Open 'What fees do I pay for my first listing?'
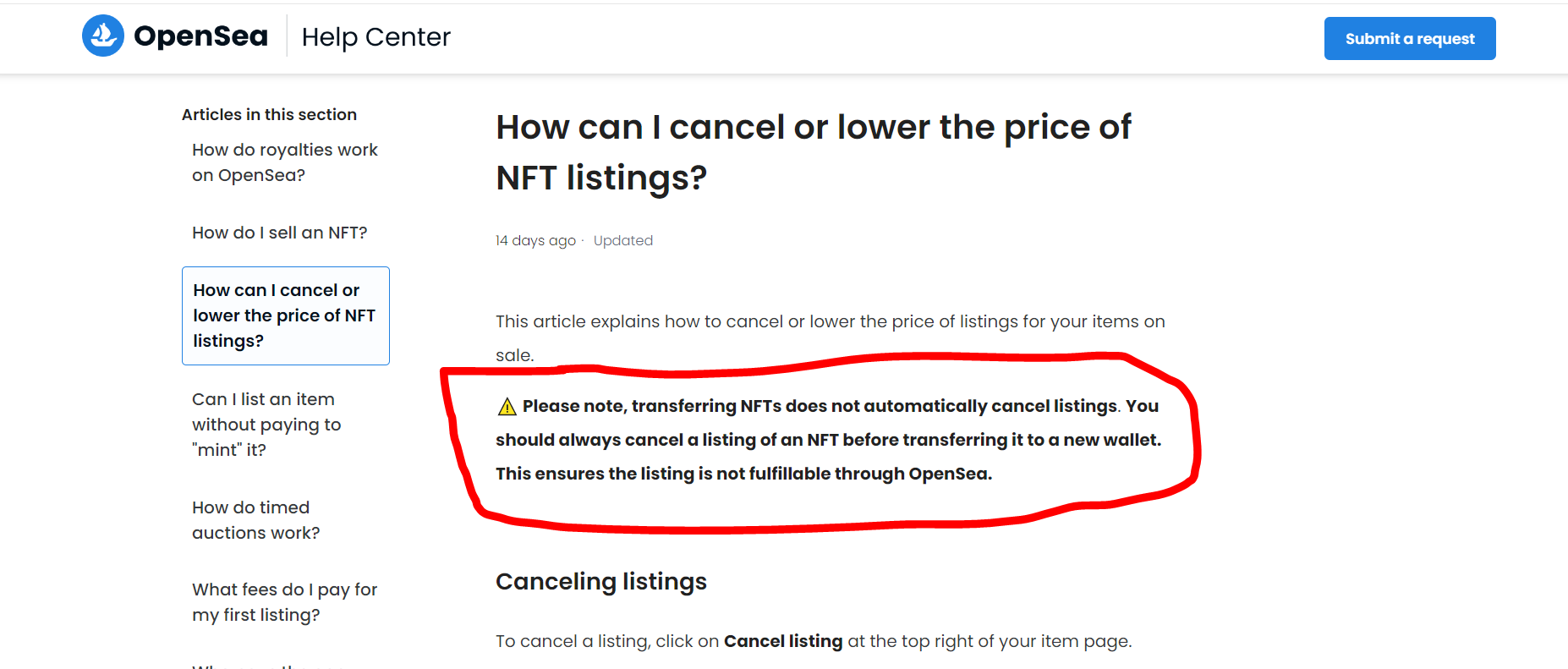Screen dimensions: 1568x669 [284, 602]
